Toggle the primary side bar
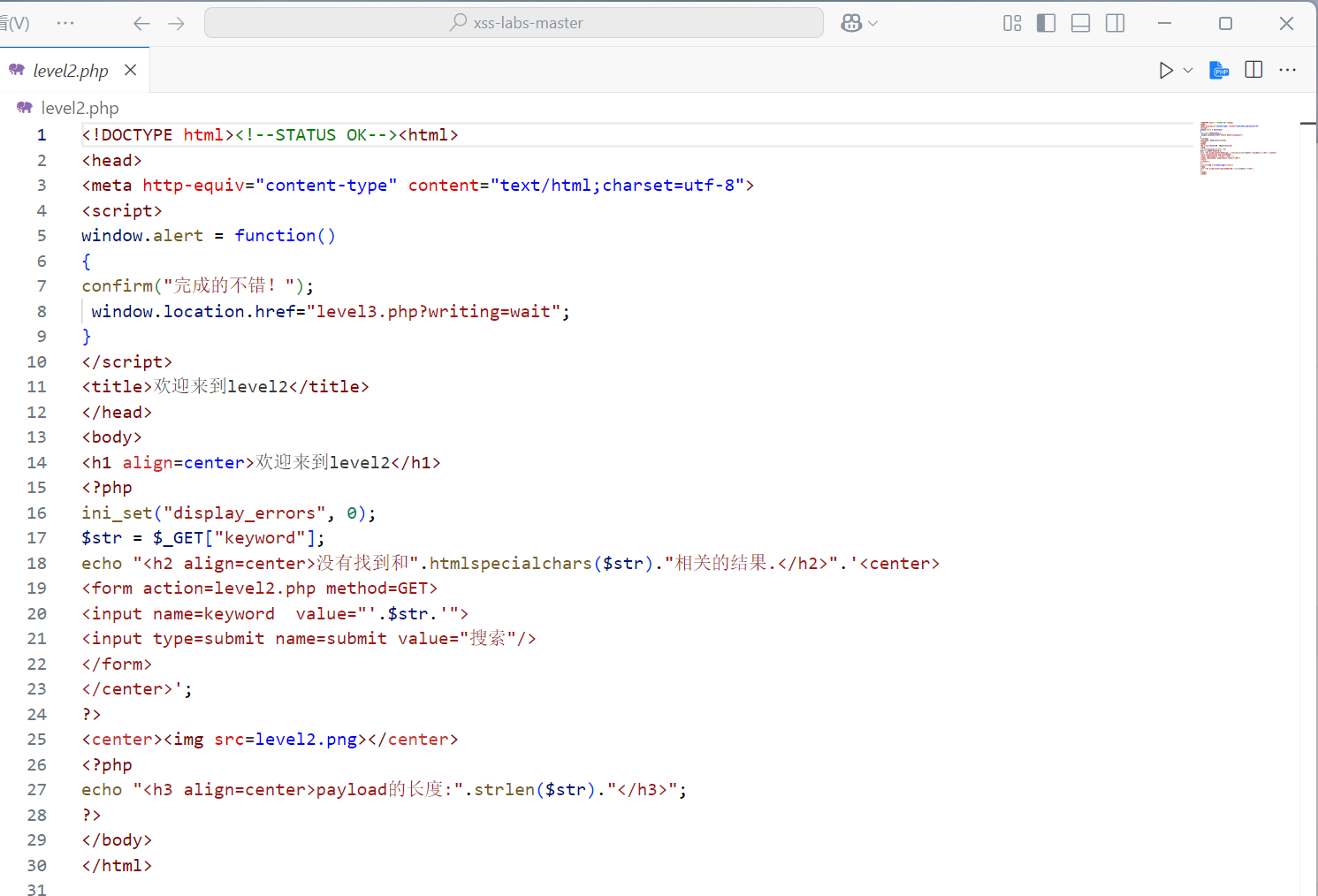The height and width of the screenshot is (896, 1318). tap(1046, 23)
